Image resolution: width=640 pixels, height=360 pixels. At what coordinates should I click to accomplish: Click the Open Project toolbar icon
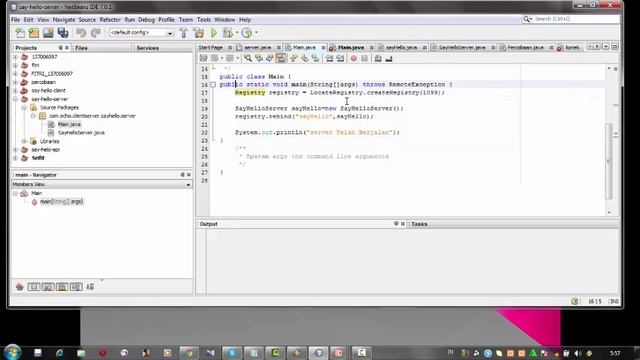(48, 33)
